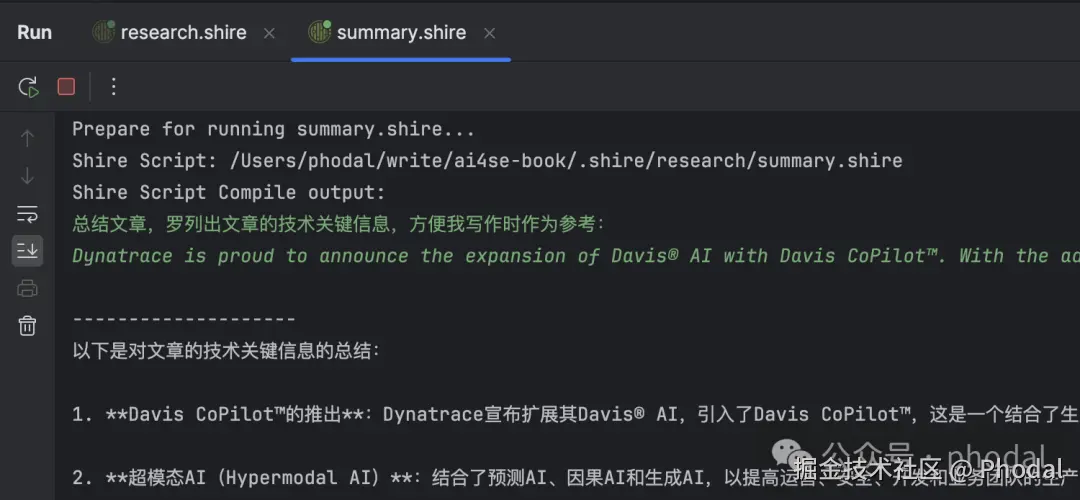Image resolution: width=1080 pixels, height=500 pixels.
Task: Rerun the summary.shire script
Action: [x=28, y=87]
